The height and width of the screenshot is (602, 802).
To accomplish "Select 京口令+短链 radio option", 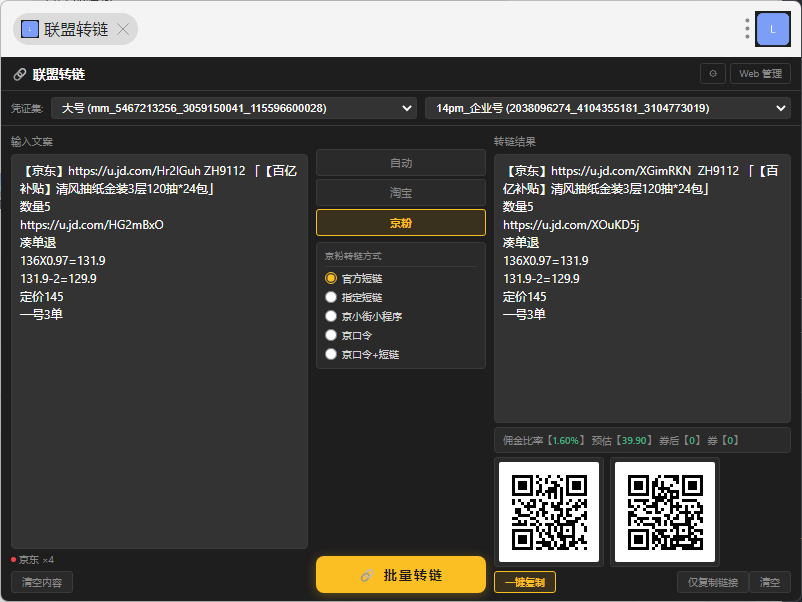I will (x=331, y=354).
